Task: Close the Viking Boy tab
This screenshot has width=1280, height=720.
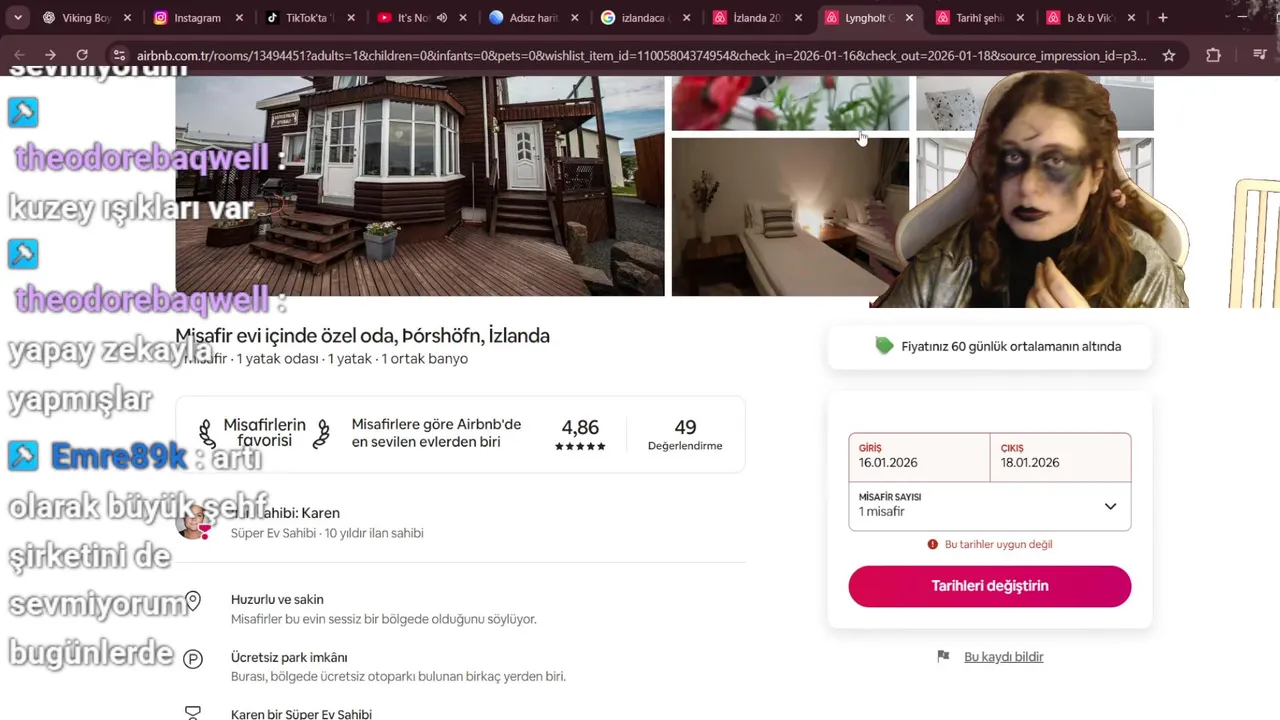Action: 127,18
